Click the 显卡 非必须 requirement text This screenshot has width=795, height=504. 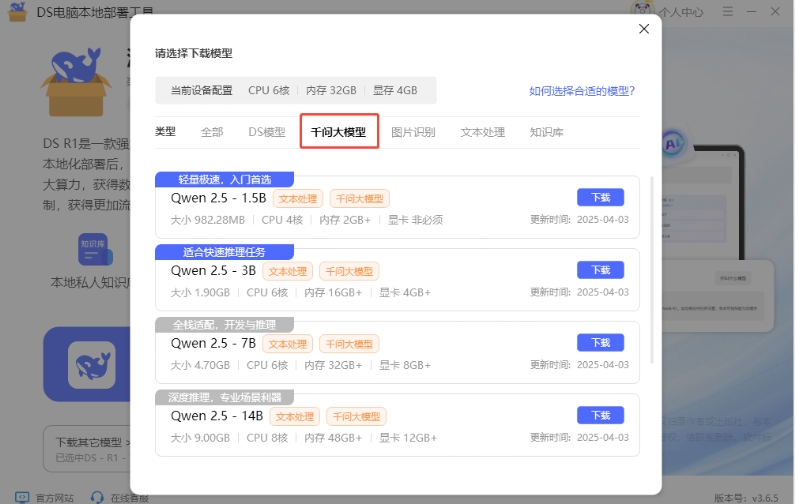coord(415,220)
